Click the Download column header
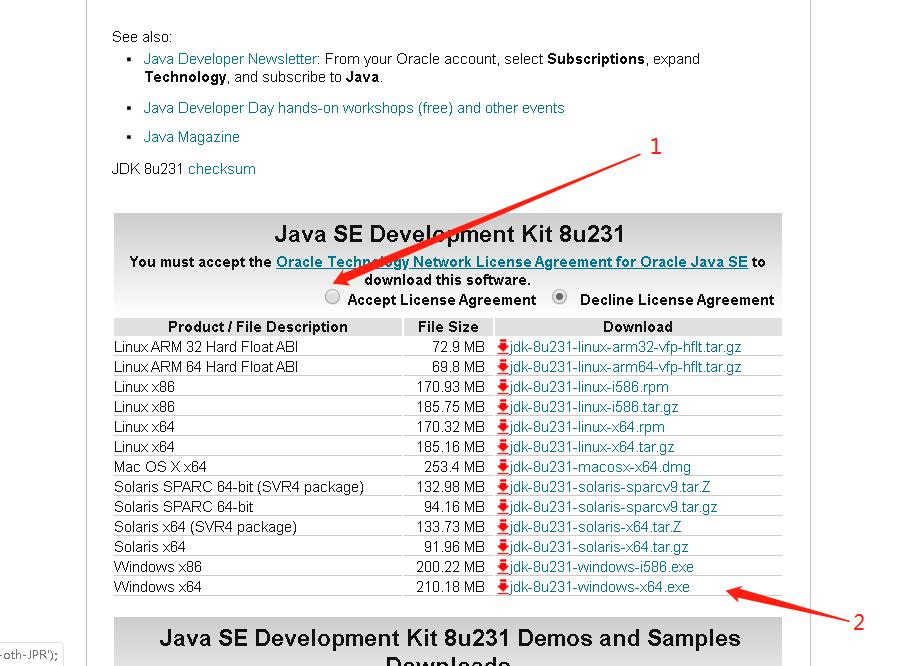The width and height of the screenshot is (912, 666). (x=637, y=327)
